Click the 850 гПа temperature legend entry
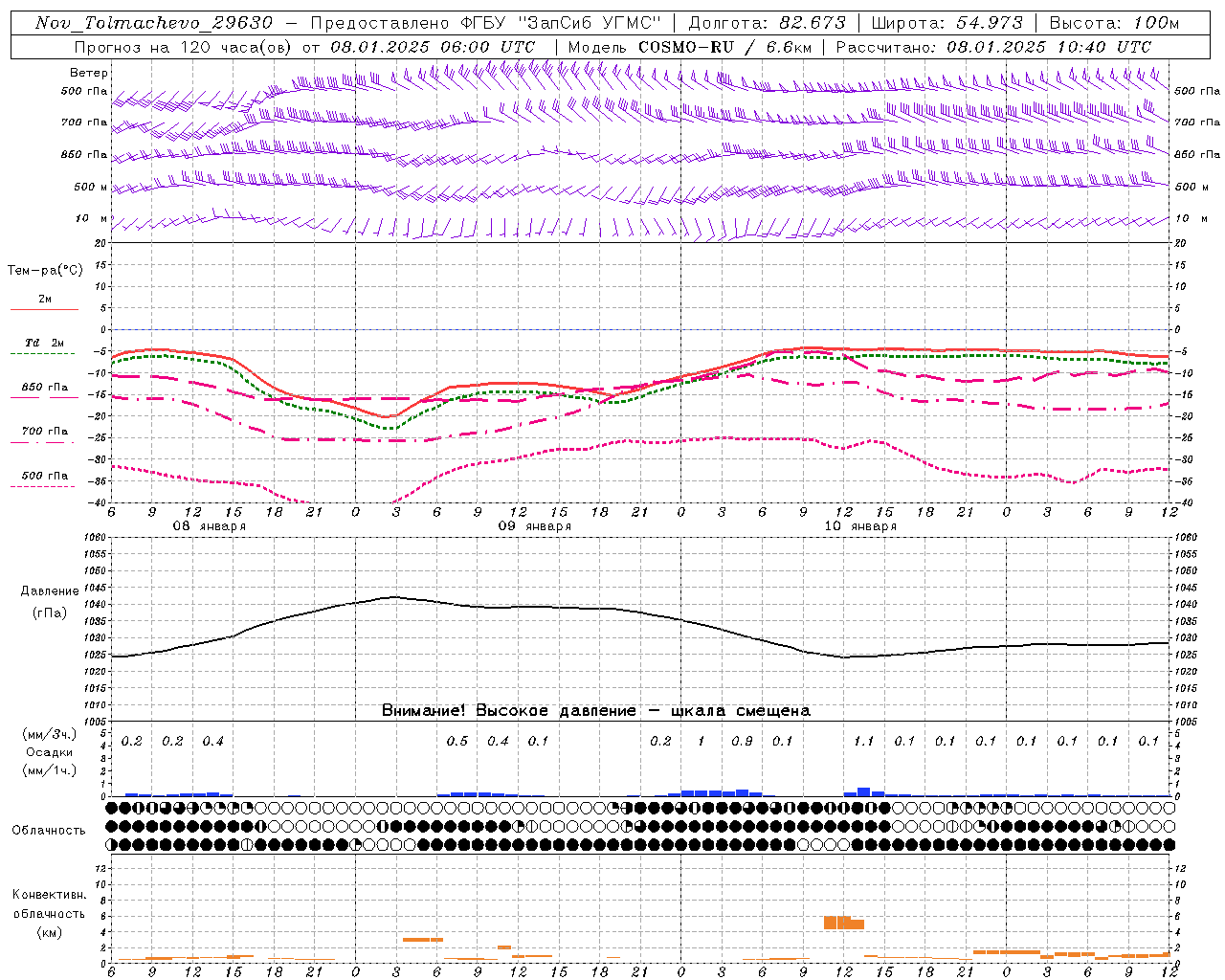Screen dimensions: 1225x980 coord(45,388)
